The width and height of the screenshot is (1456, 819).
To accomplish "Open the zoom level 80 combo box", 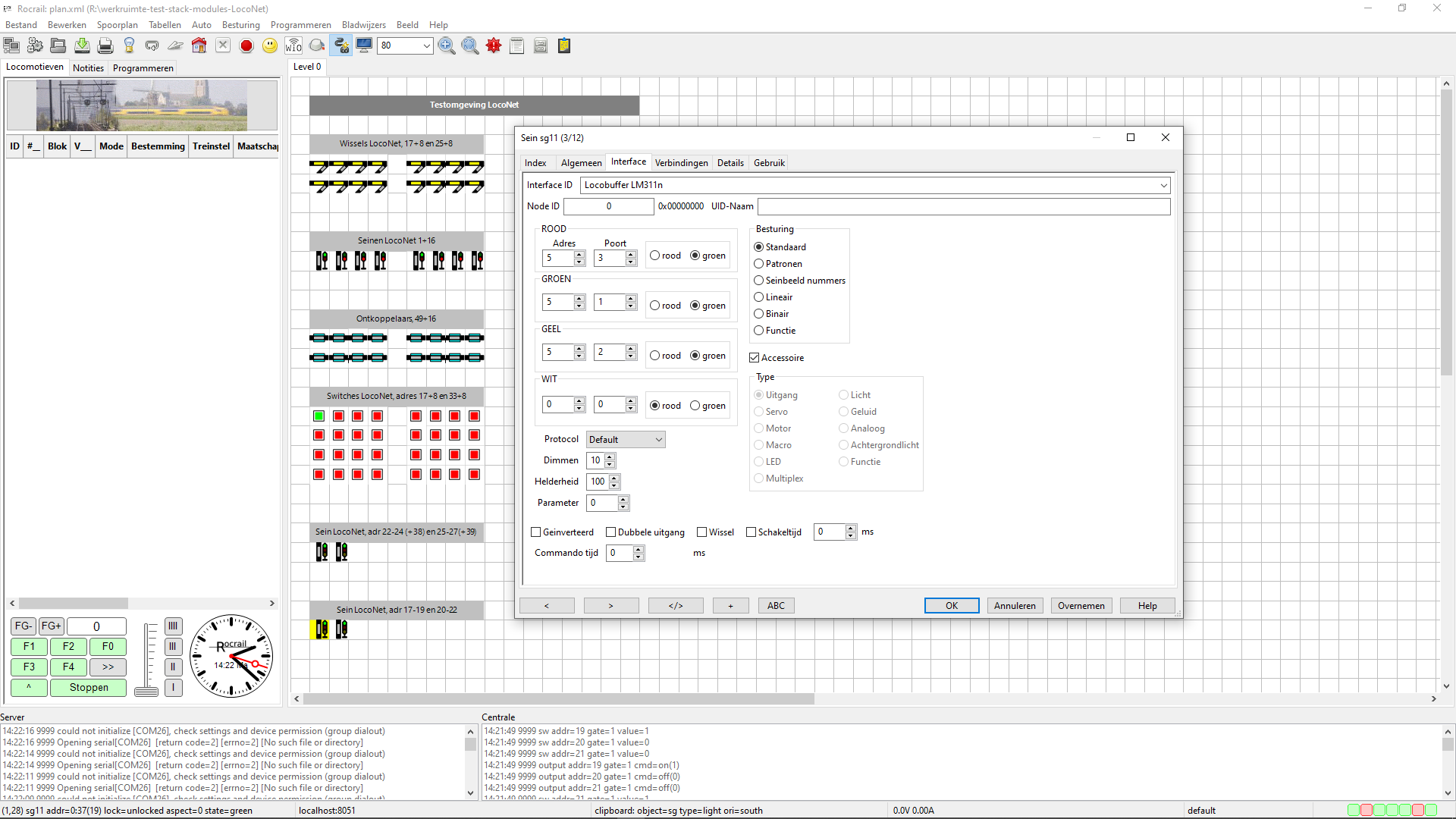I will 426,46.
